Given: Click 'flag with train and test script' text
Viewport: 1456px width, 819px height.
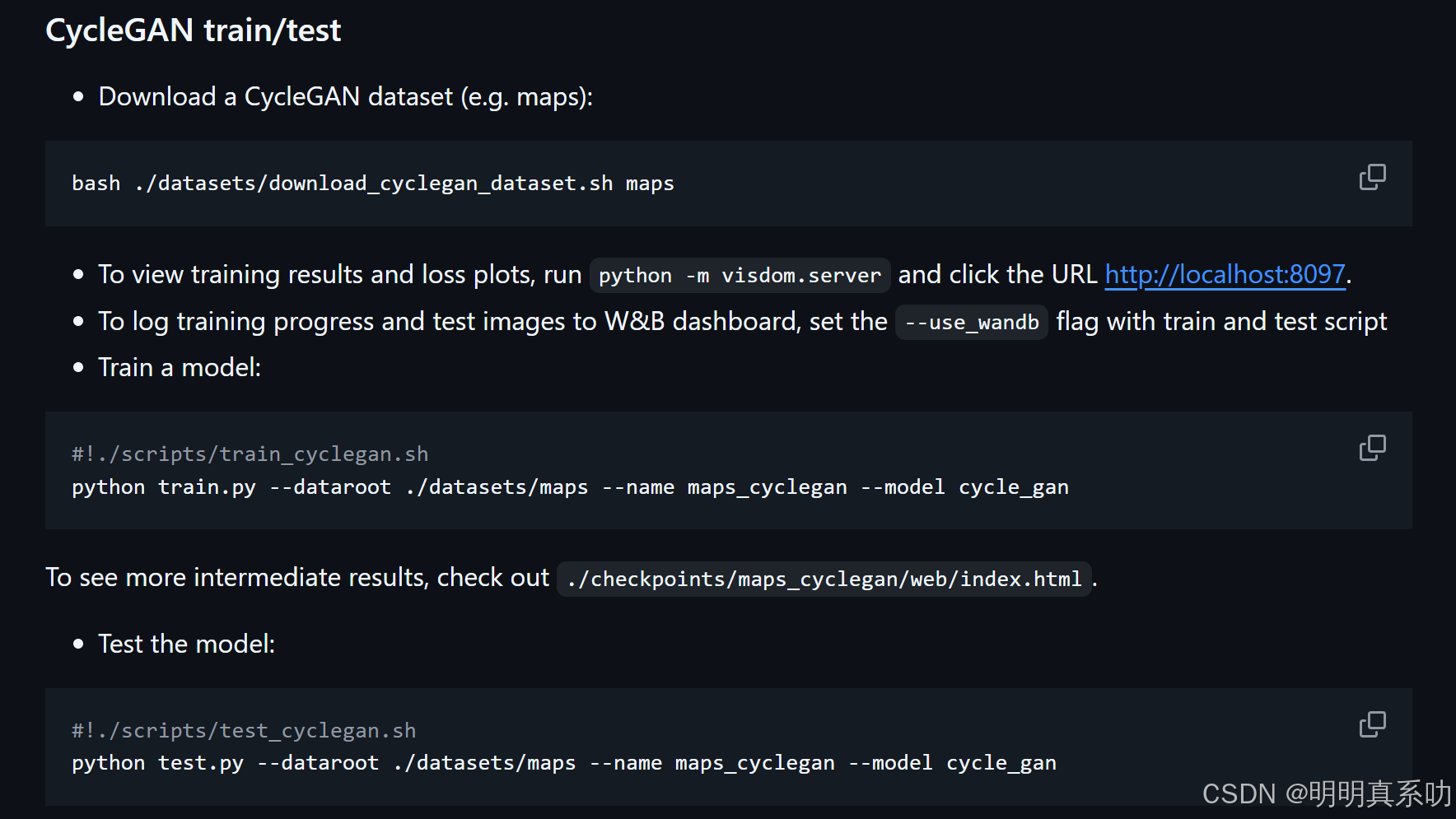Looking at the screenshot, I should 1221,321.
